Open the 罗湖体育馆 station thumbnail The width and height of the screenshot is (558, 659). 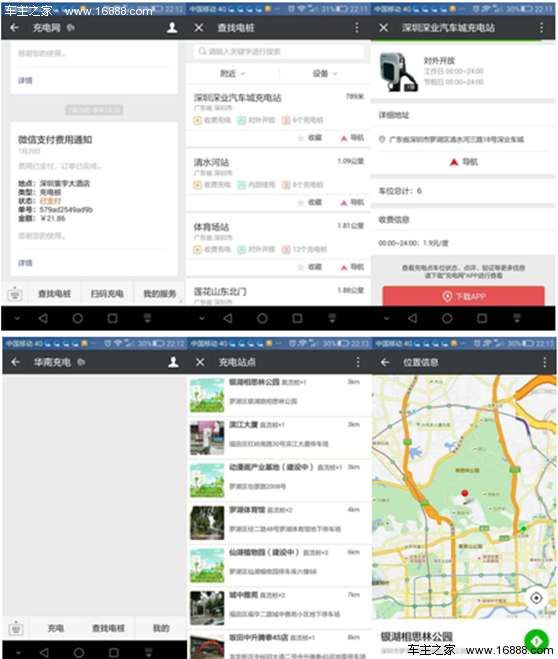click(x=207, y=523)
